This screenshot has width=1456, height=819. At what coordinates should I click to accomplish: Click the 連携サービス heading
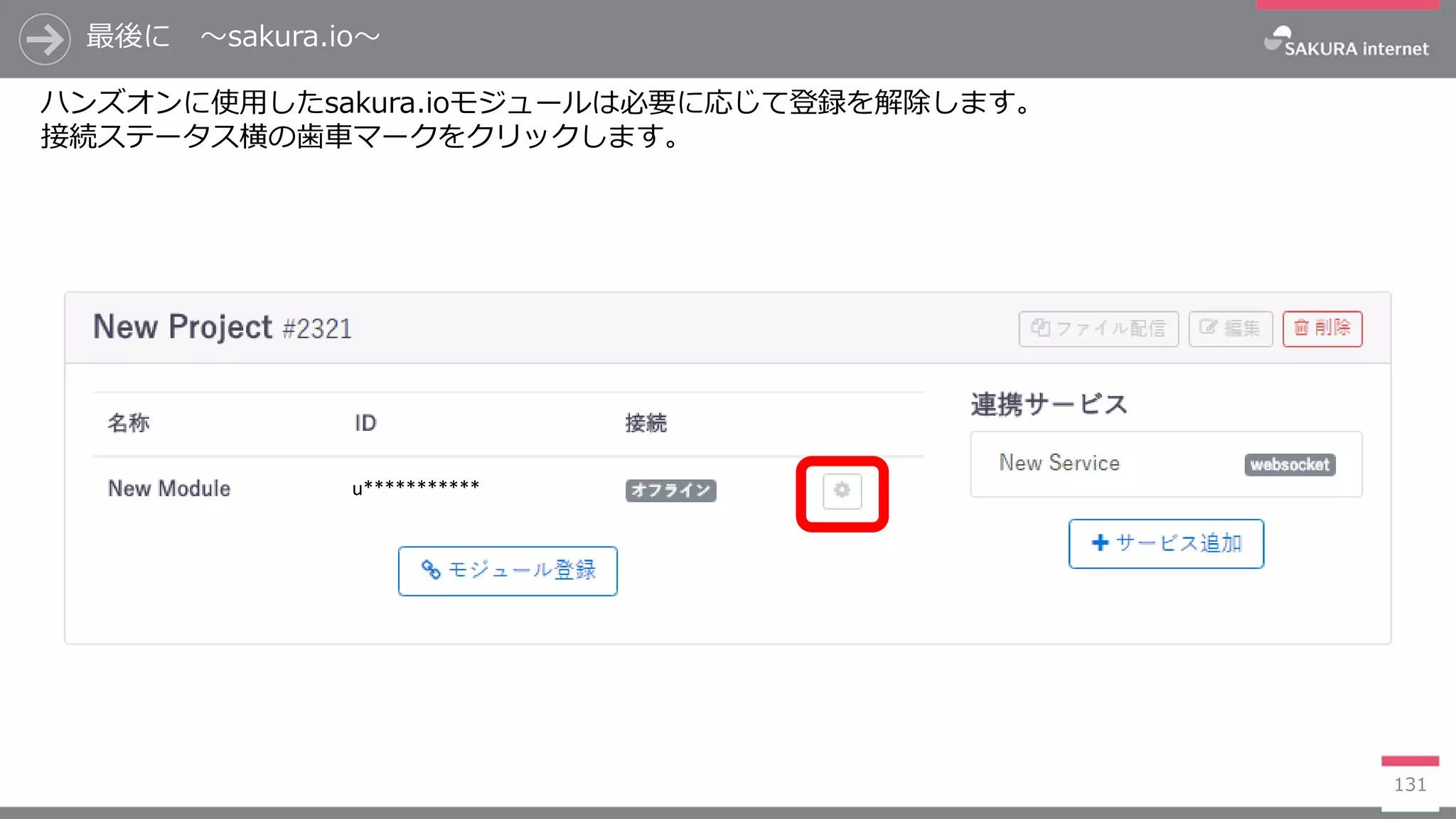(x=1049, y=404)
